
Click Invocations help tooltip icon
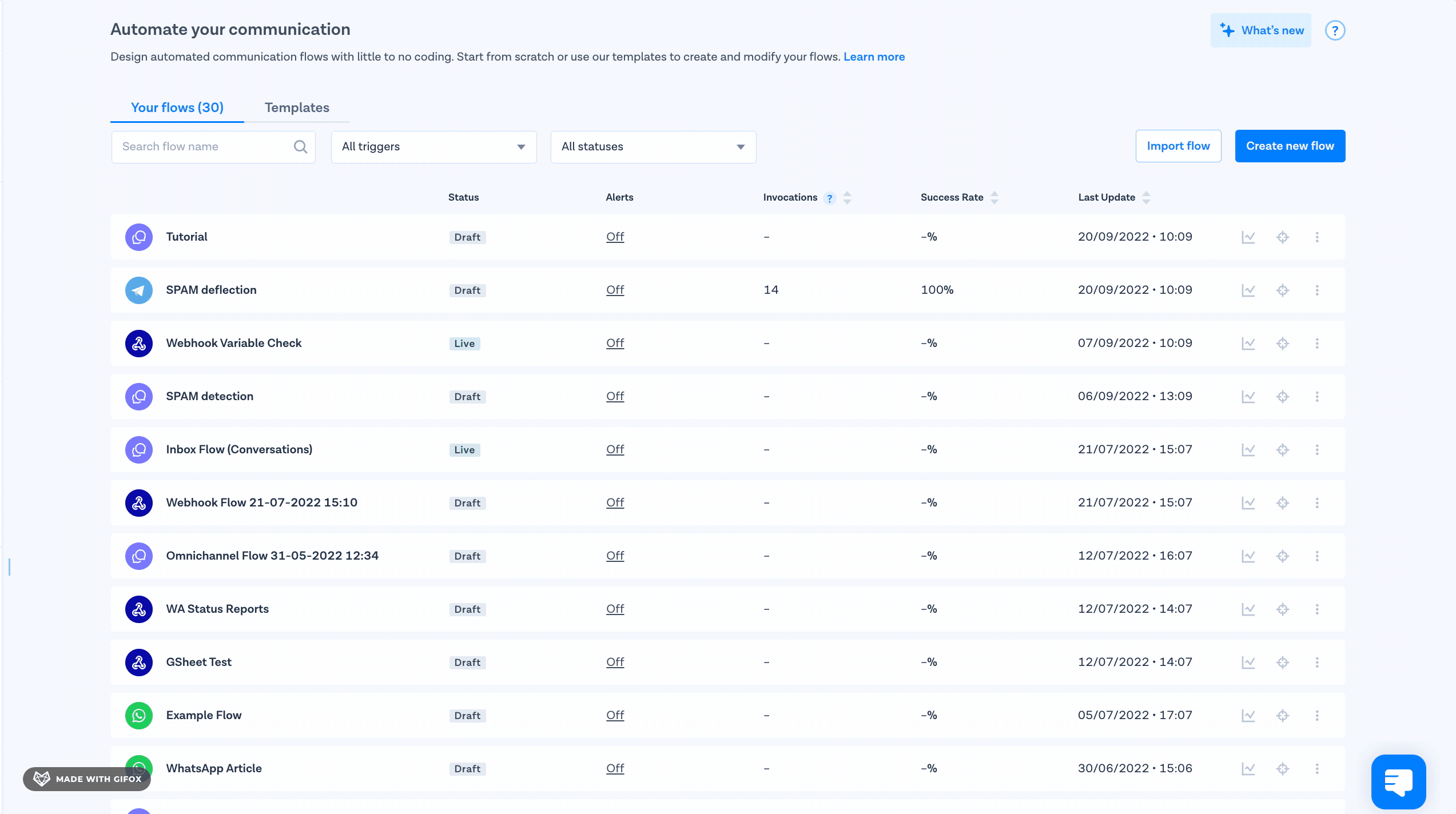tap(829, 198)
